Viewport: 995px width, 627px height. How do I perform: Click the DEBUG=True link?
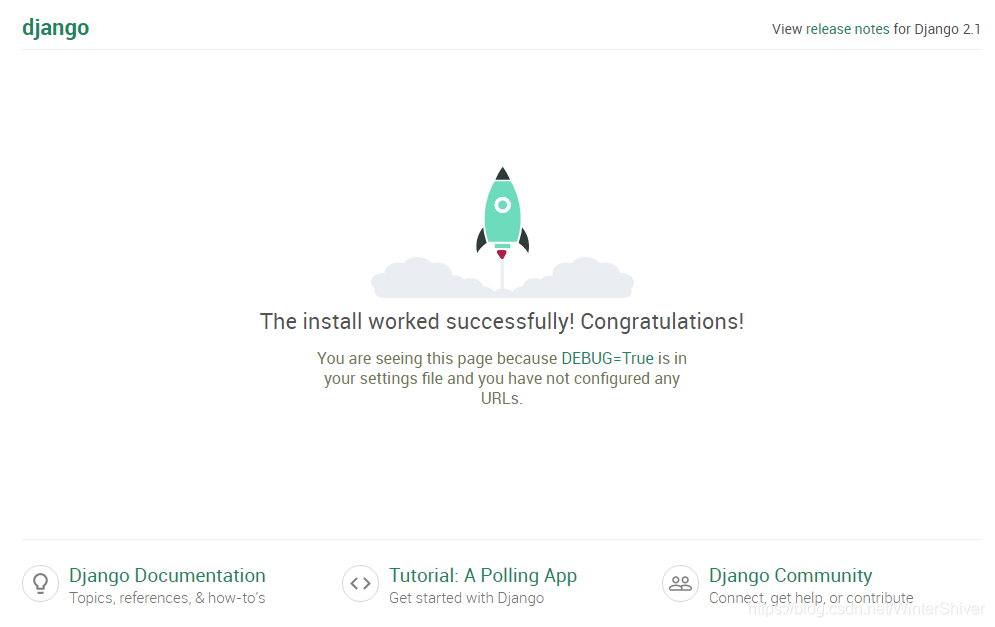[x=607, y=359]
